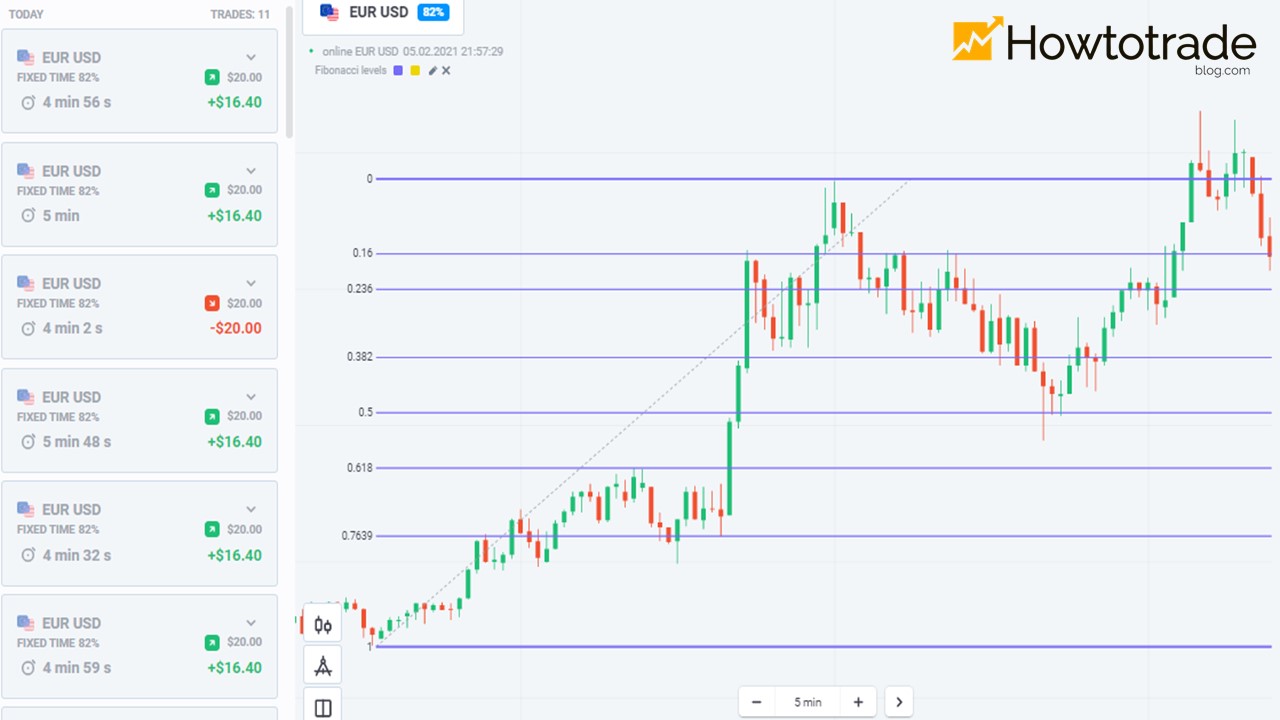
Task: Click the flag icon on the 5 min trade
Action: coord(26,171)
